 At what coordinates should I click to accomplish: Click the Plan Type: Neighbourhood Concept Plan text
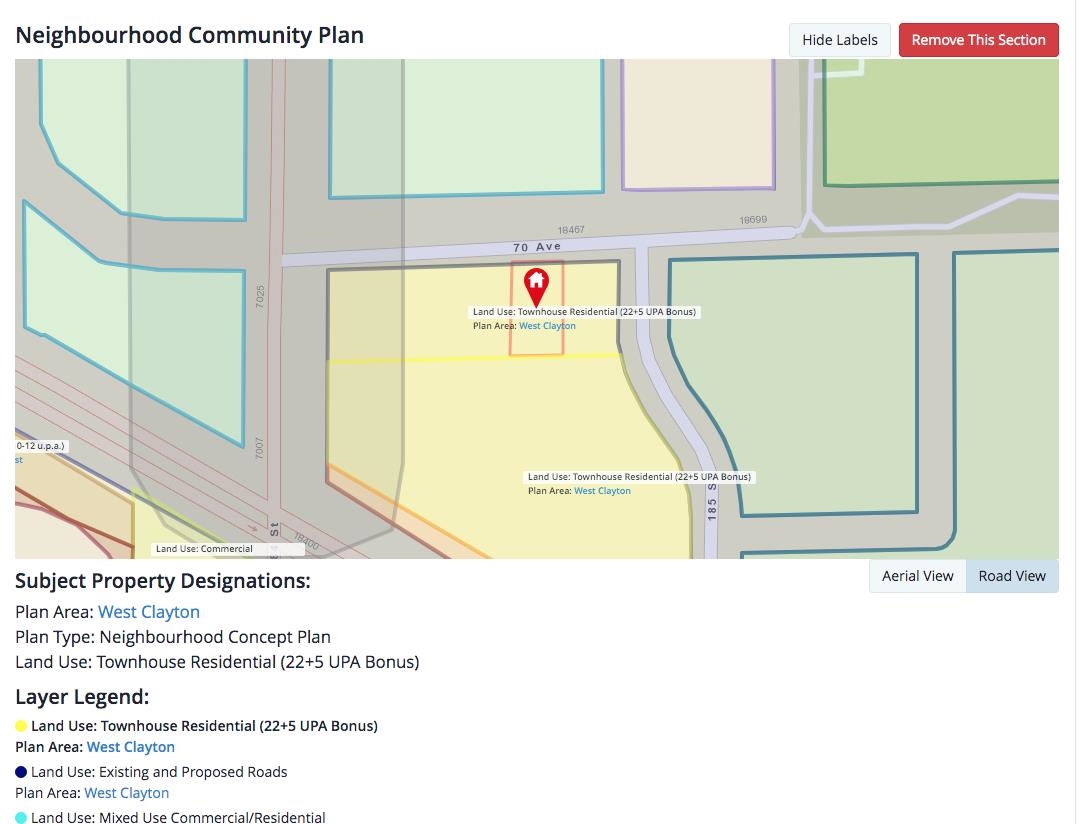(173, 637)
